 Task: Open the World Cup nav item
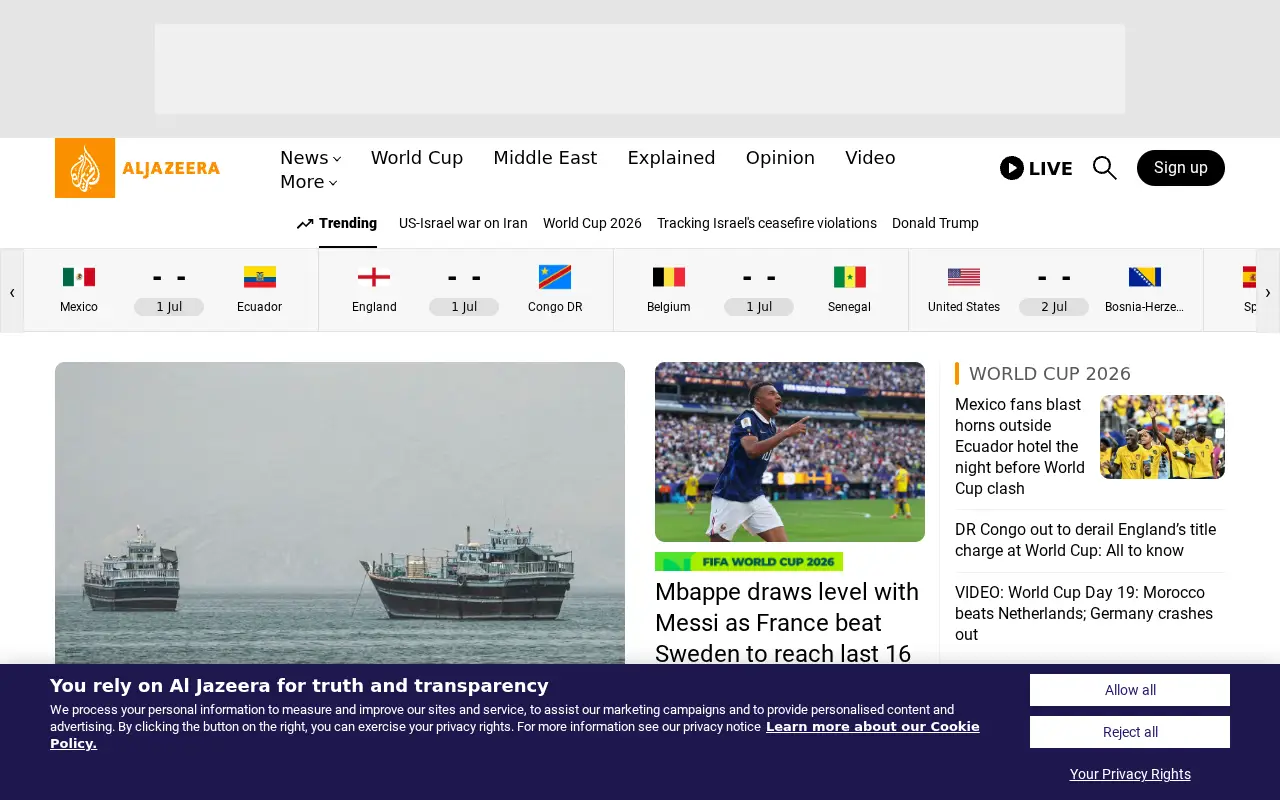[417, 158]
